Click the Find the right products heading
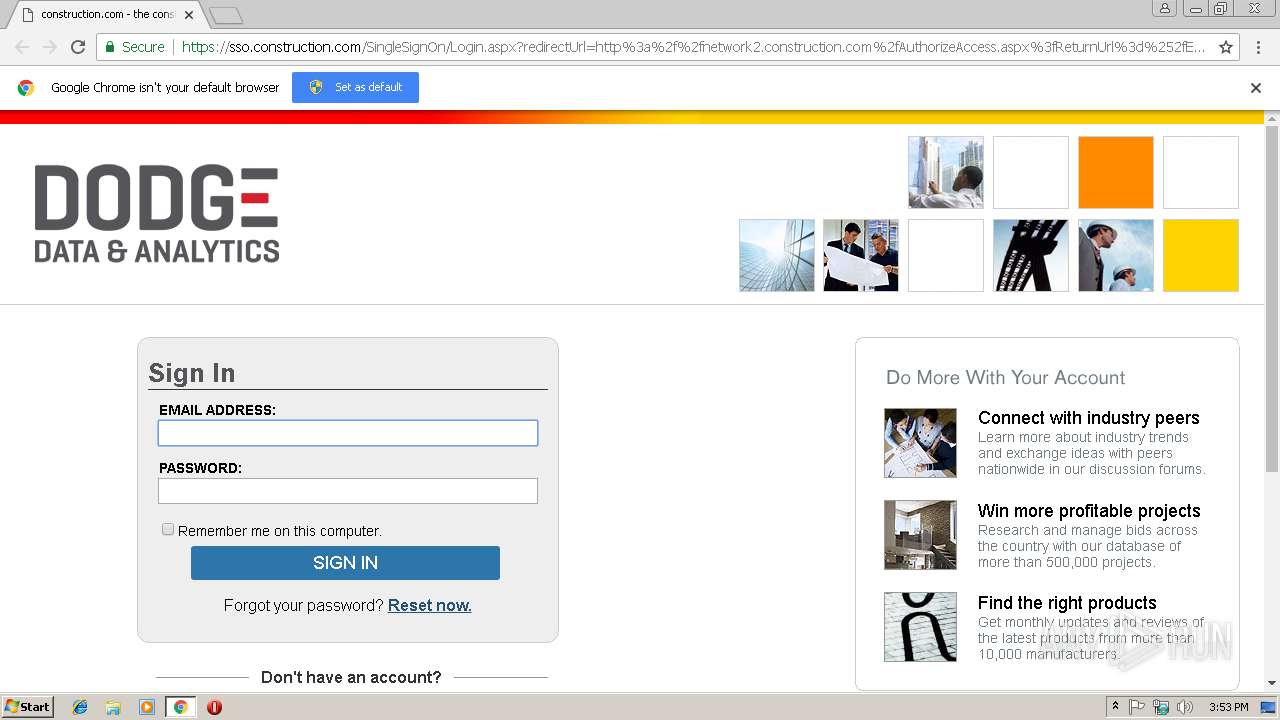1280x720 pixels. click(1067, 603)
